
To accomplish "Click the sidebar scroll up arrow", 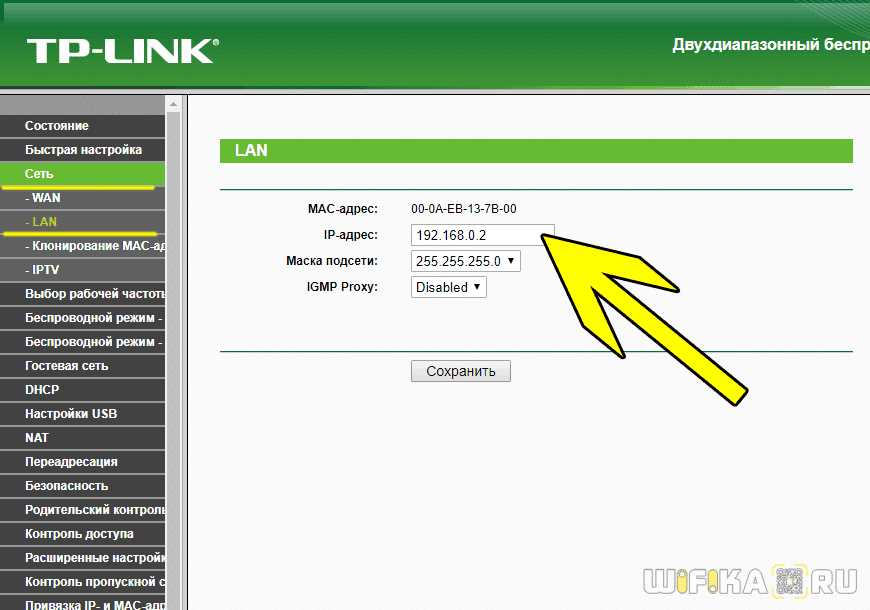I will tap(173, 104).
